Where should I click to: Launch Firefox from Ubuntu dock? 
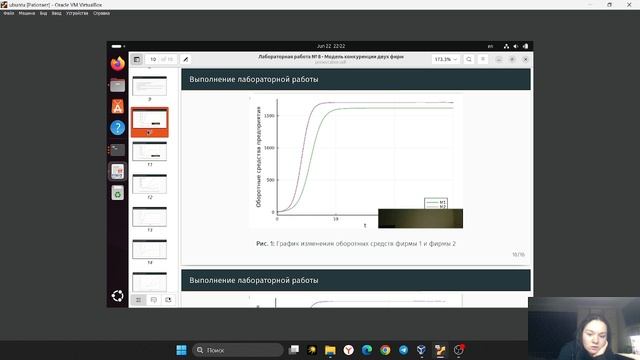pos(118,64)
